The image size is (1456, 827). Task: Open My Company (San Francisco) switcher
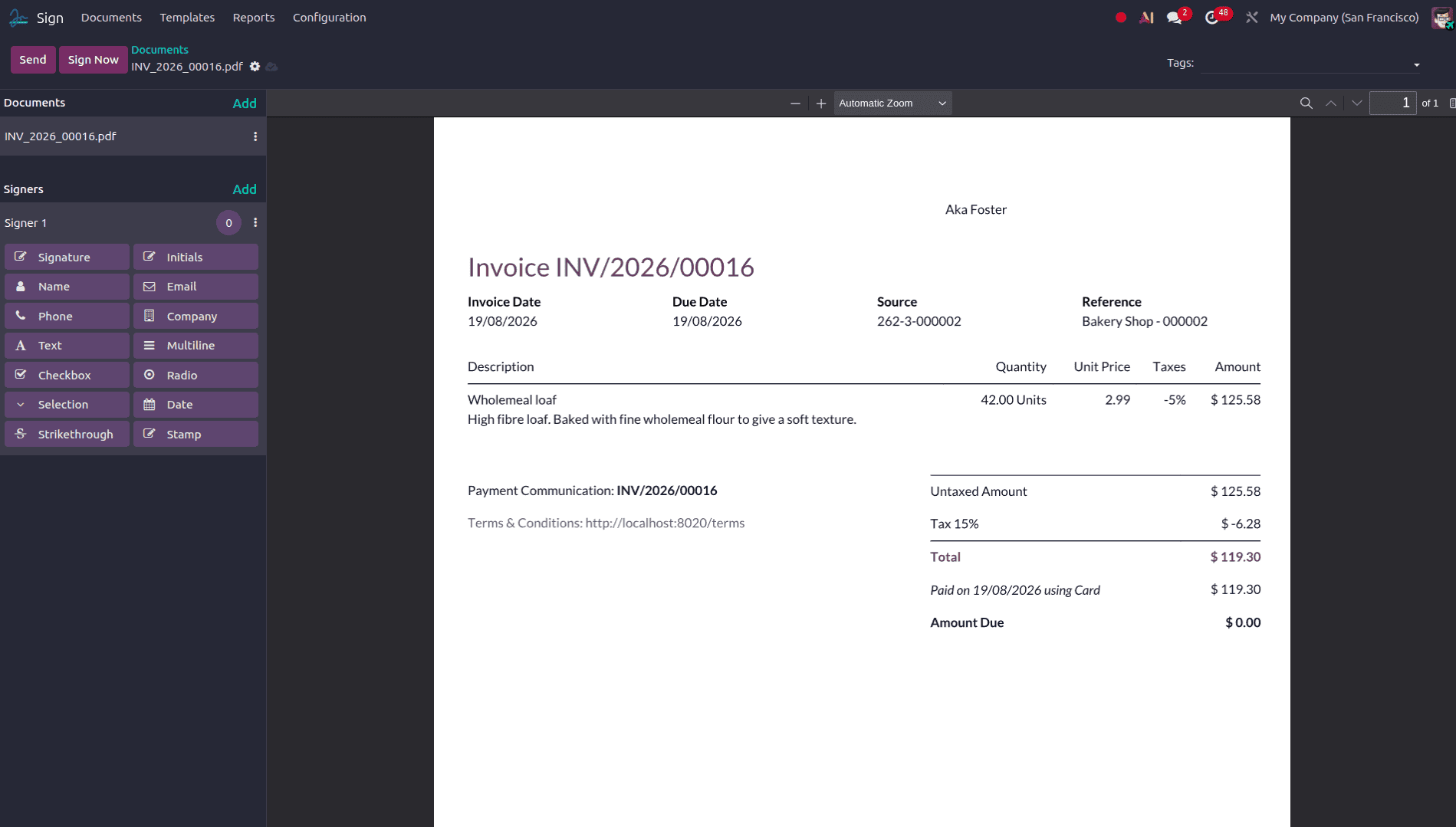click(1343, 17)
